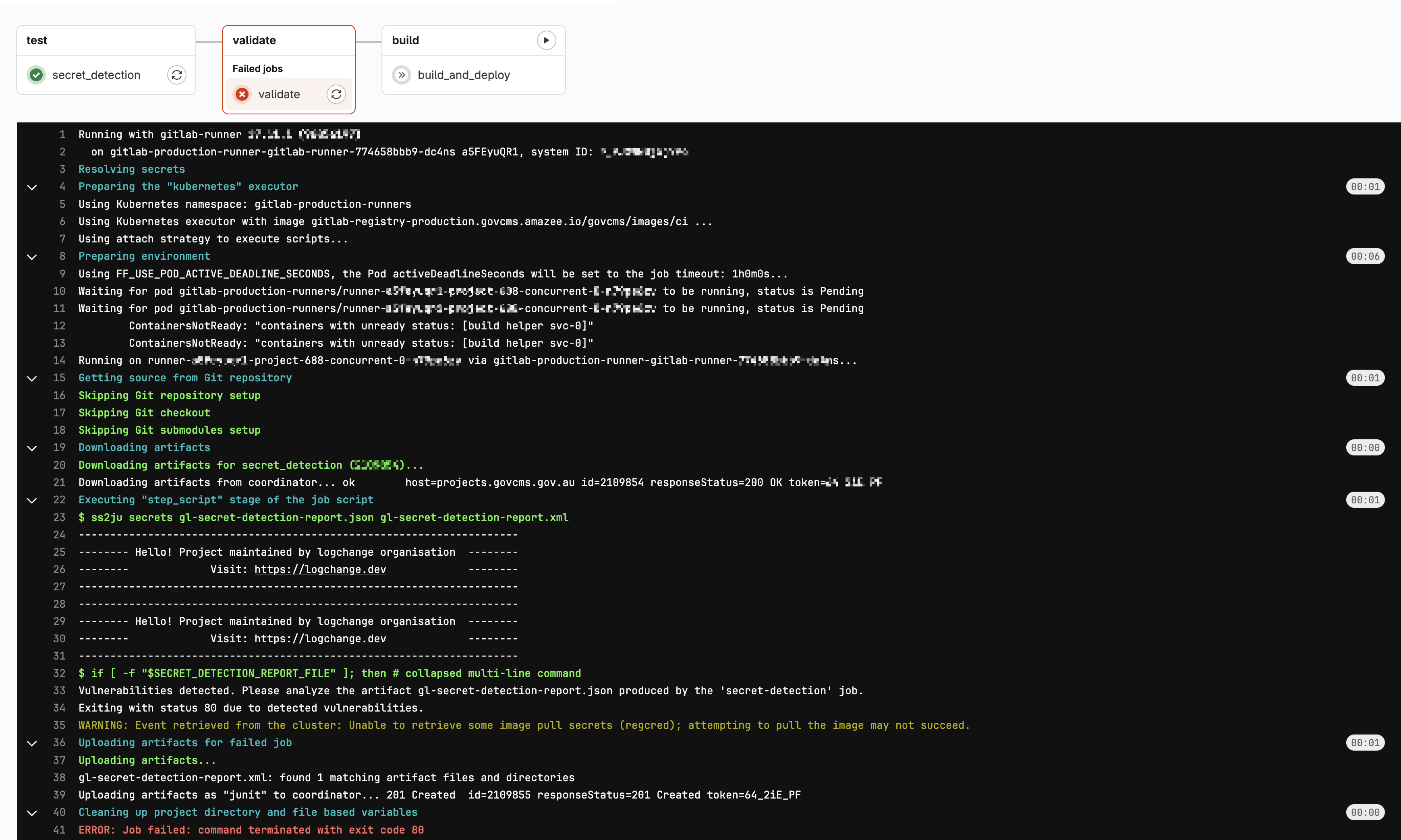Collapse Getting source from Git repository
This screenshot has width=1401, height=840.
32,378
